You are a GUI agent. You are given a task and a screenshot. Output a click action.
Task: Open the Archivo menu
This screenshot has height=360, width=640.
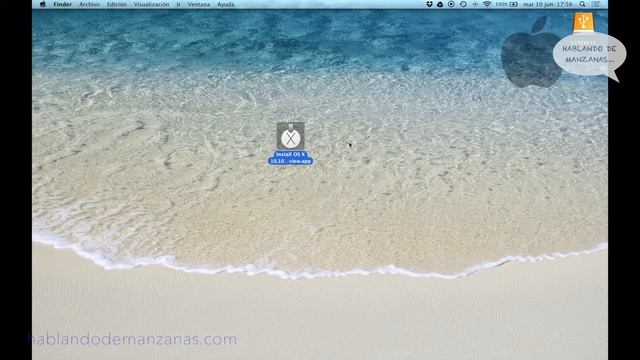pos(89,4)
